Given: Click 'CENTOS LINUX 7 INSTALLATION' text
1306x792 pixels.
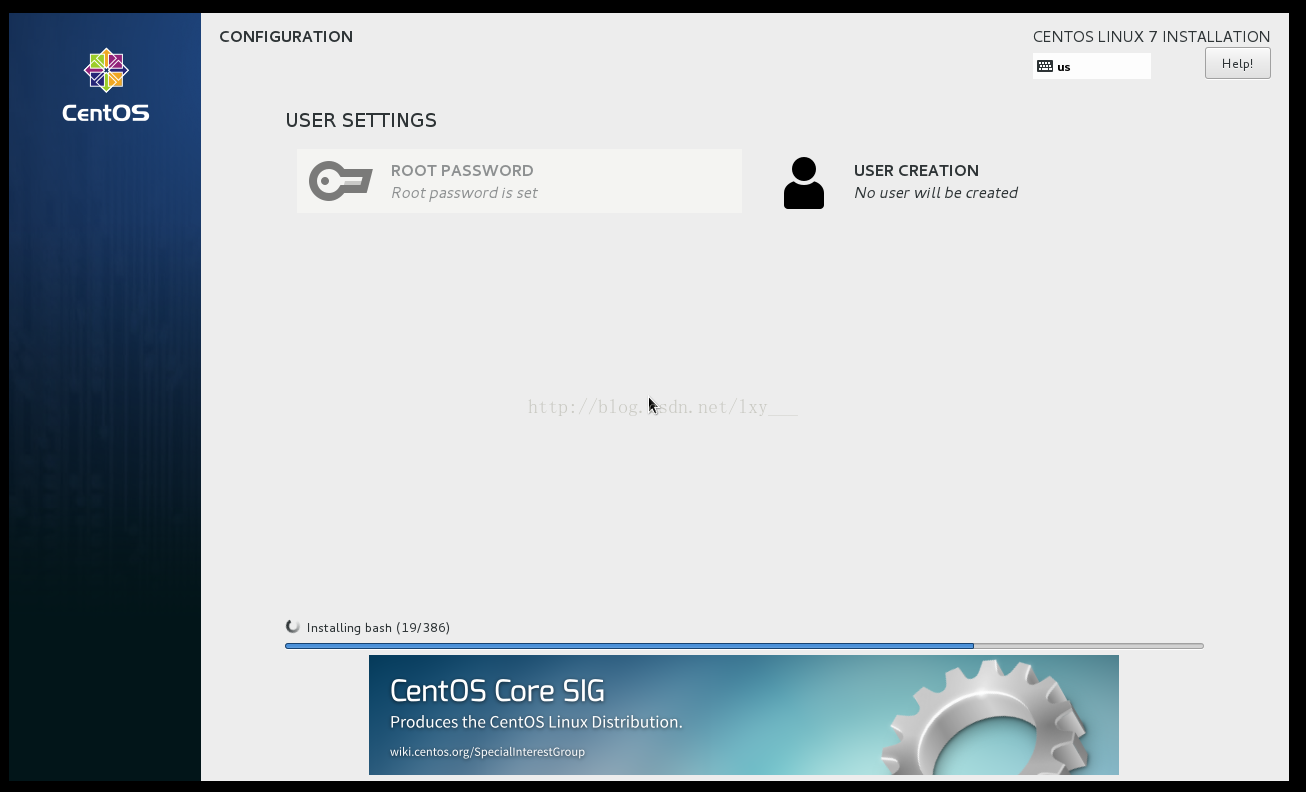Looking at the screenshot, I should tap(1151, 37).
